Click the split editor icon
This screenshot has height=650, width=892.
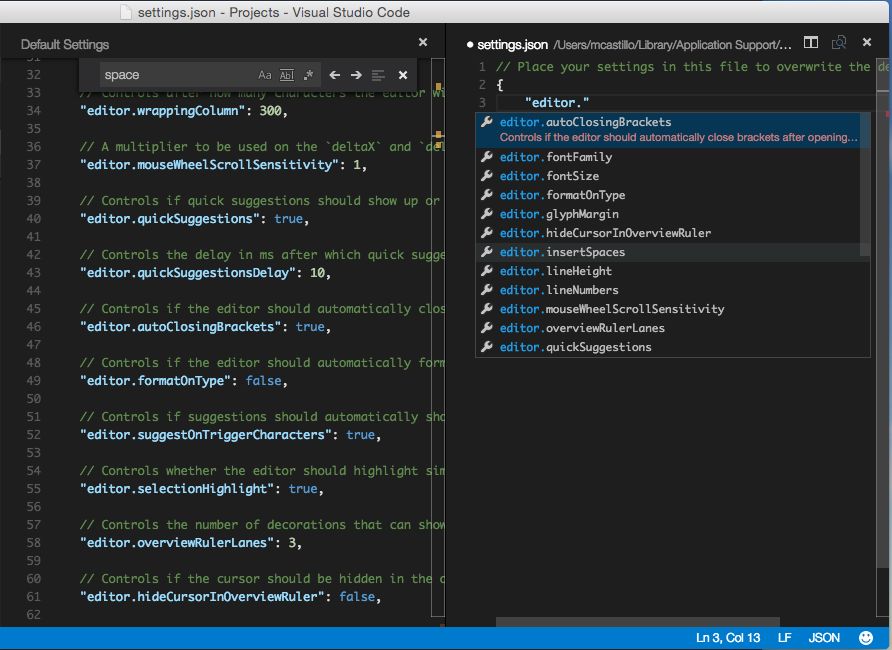click(x=811, y=43)
